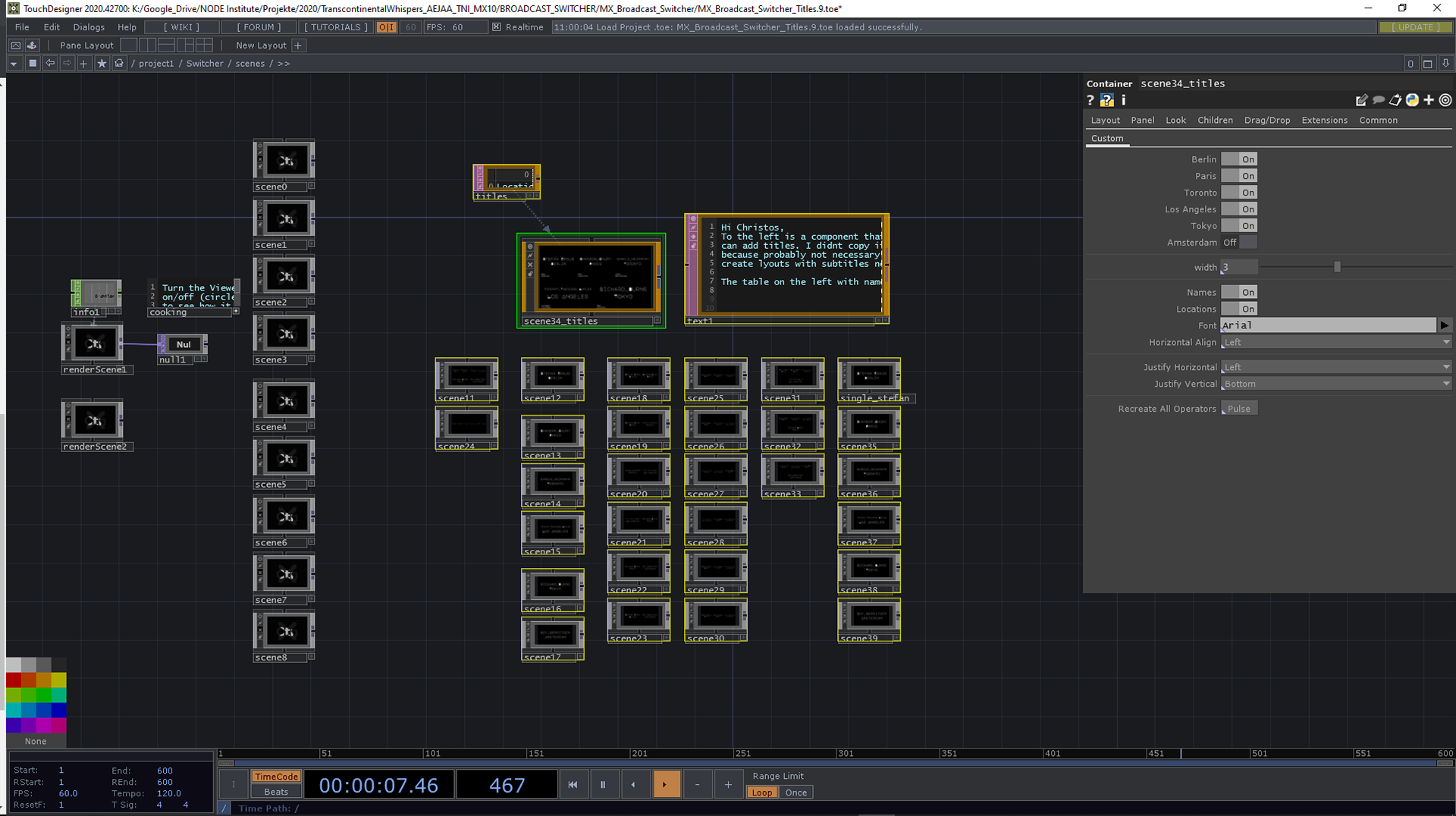The image size is (1456, 816).
Task: Navigate forward with the right arrow icon
Action: click(67, 64)
